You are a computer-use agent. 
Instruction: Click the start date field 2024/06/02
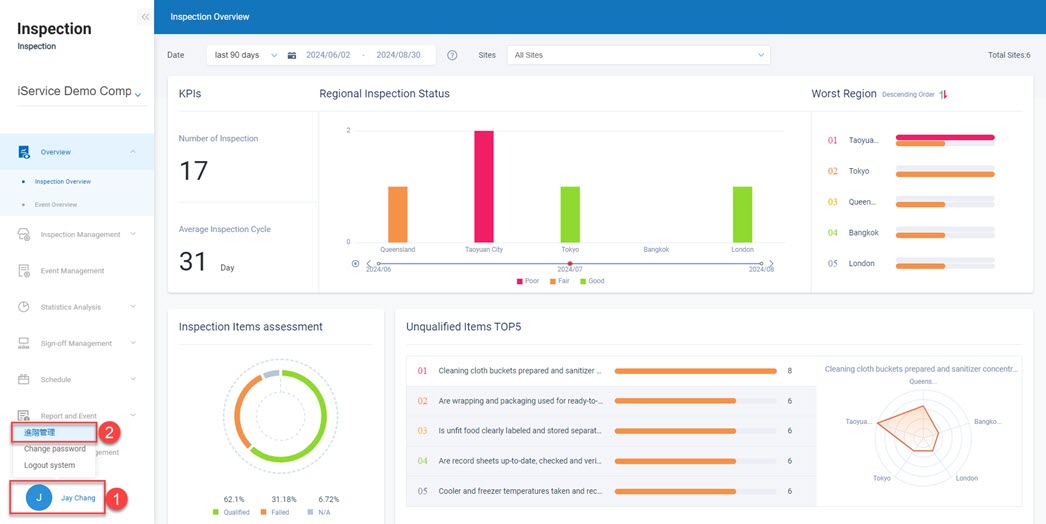[x=328, y=55]
